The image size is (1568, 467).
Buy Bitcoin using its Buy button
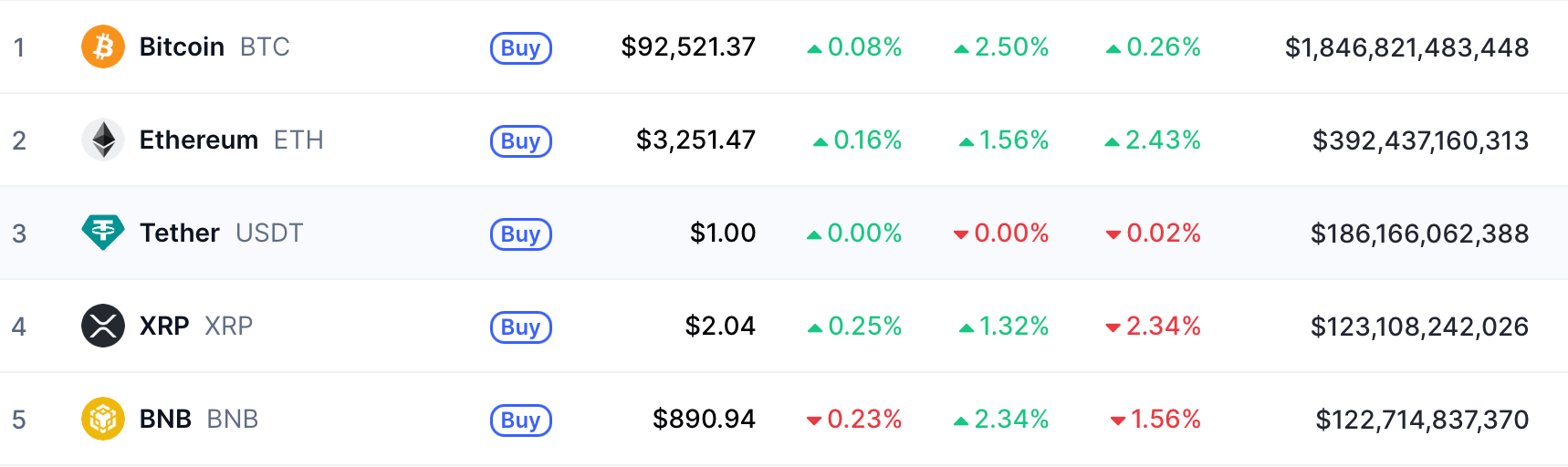(x=521, y=48)
